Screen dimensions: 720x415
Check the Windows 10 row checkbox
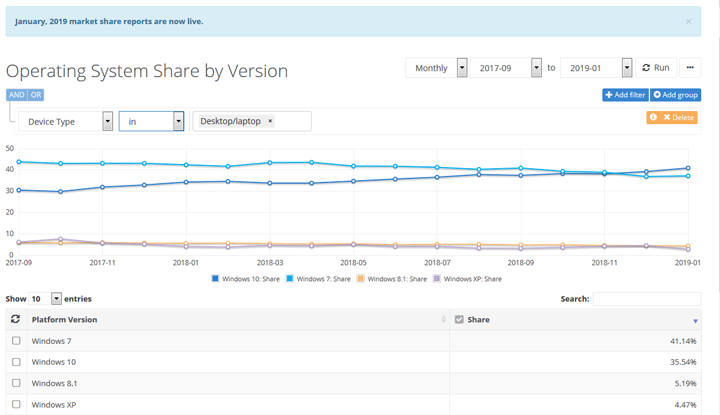coord(16,362)
